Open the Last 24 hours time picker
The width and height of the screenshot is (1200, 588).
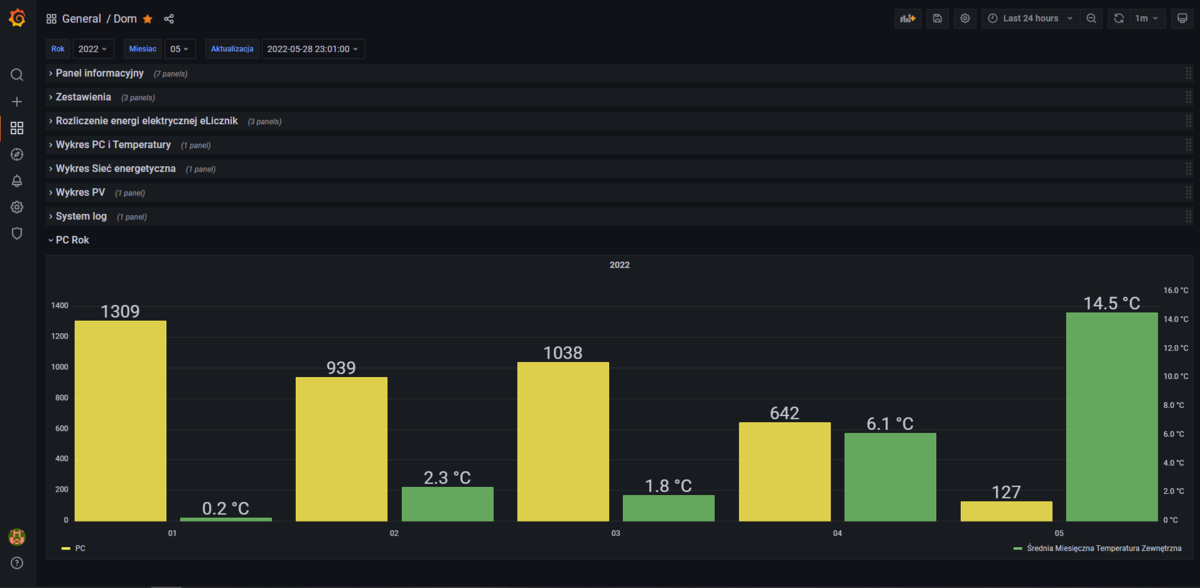coord(1030,18)
